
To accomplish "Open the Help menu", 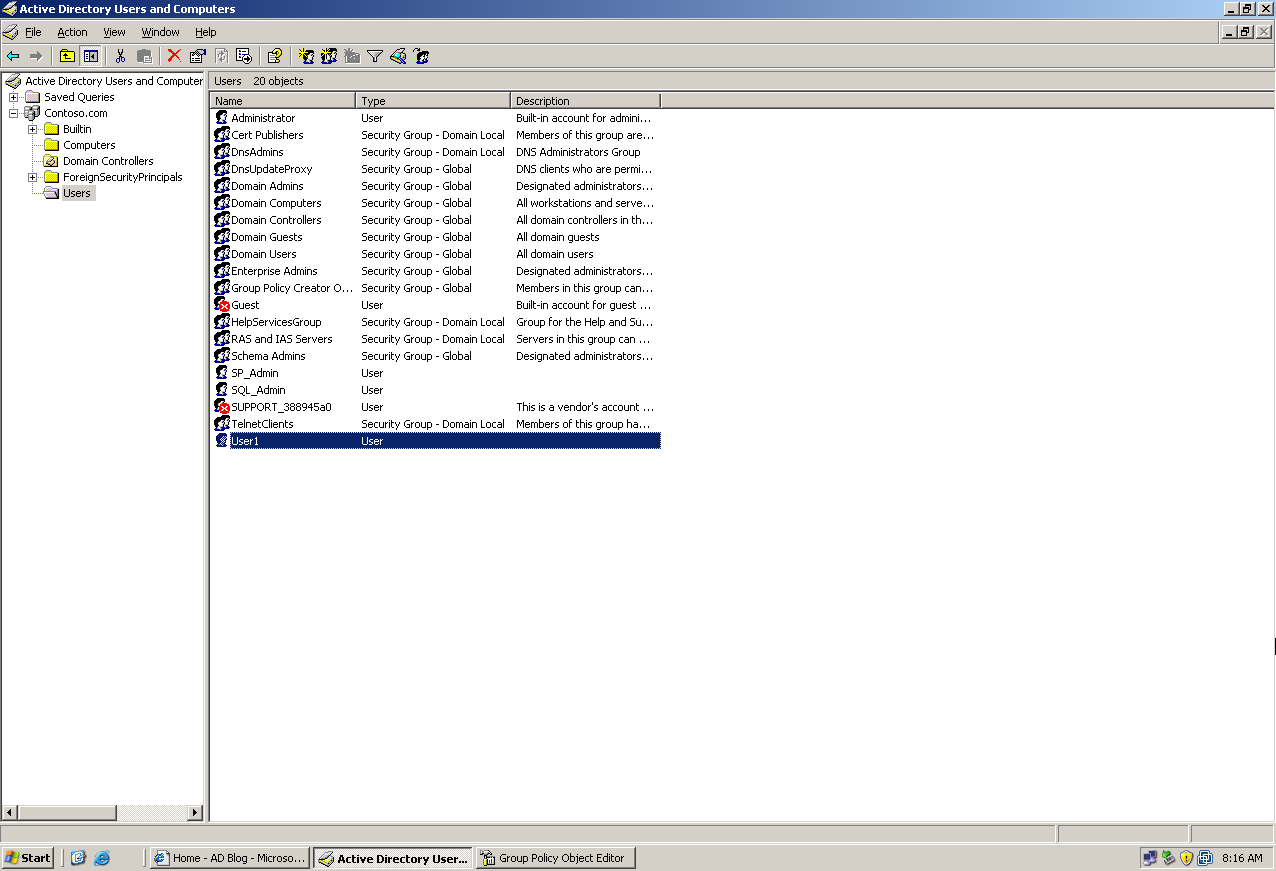I will coord(205,32).
